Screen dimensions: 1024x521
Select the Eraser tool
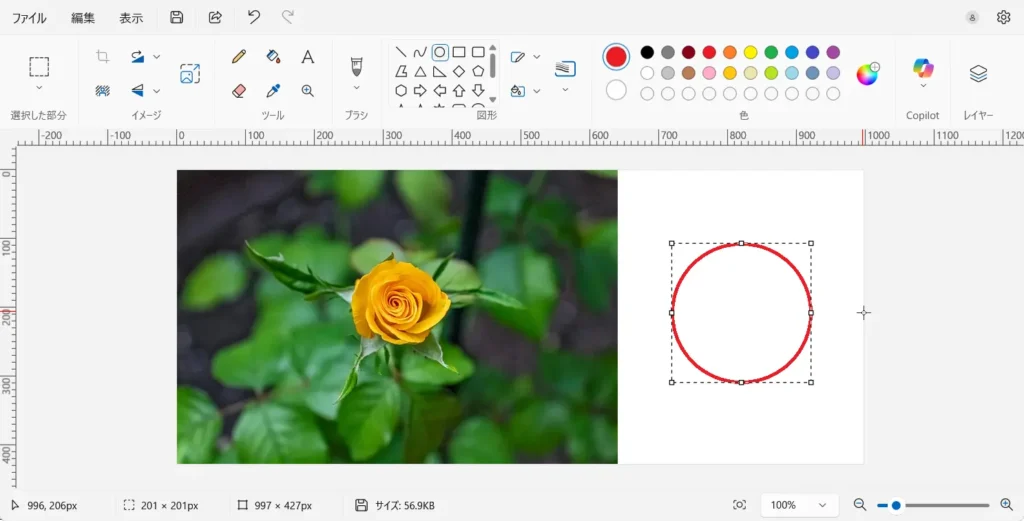pos(239,91)
